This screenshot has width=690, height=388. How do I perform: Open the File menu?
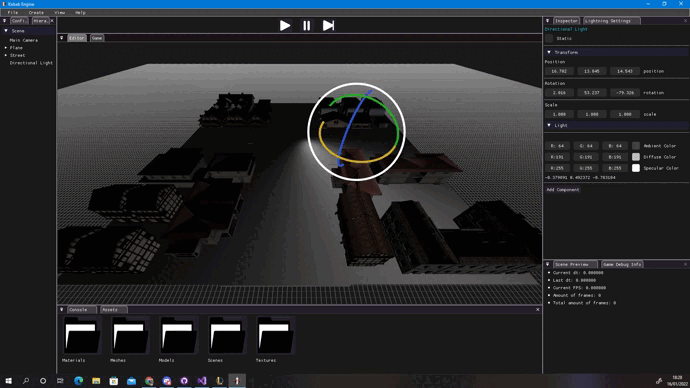click(x=13, y=13)
